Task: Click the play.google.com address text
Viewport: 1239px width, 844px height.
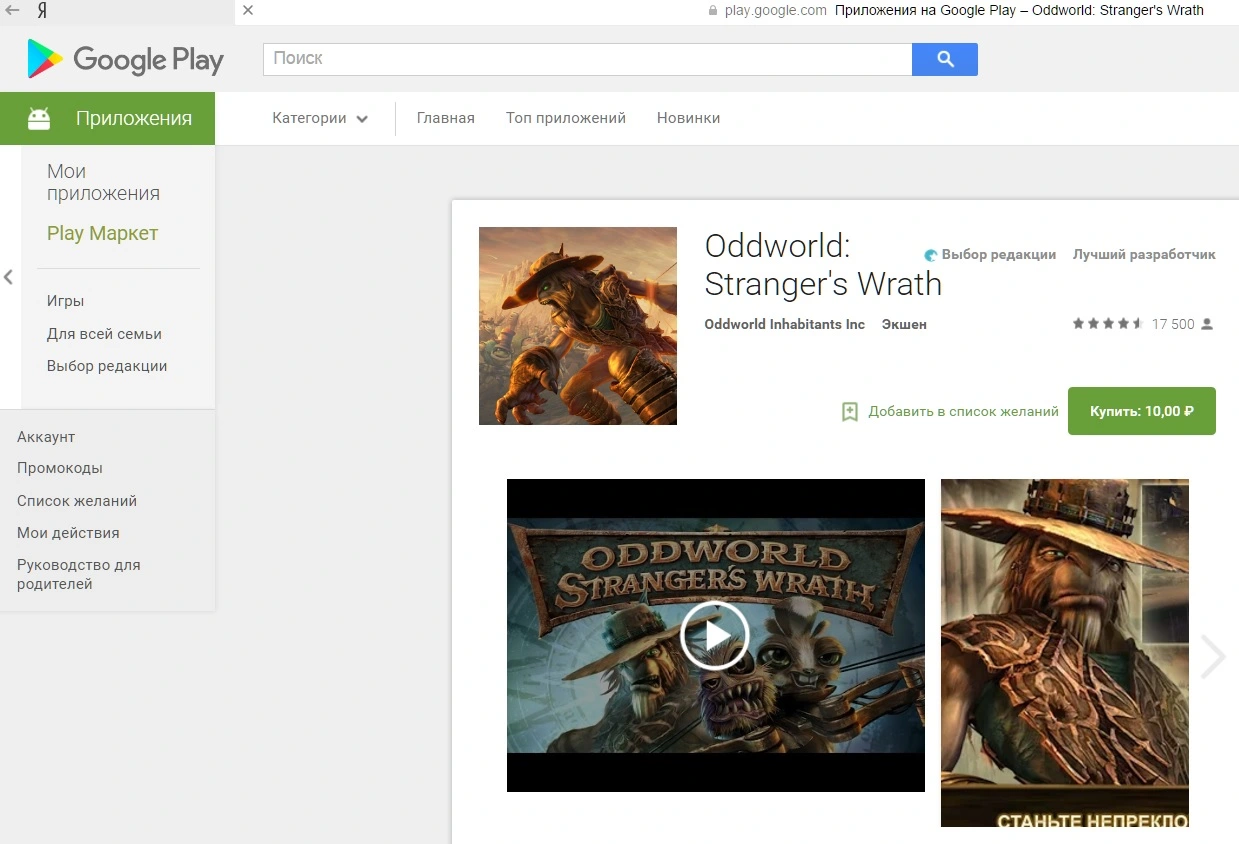Action: pyautogui.click(x=776, y=10)
